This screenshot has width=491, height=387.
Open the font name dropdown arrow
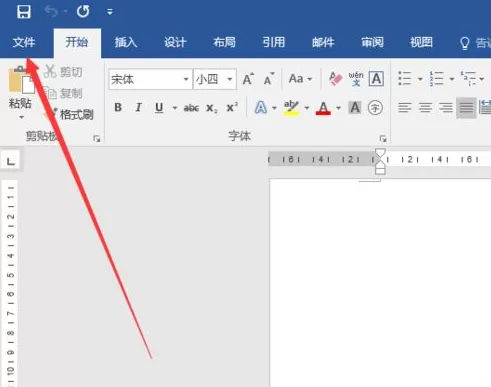pos(186,79)
